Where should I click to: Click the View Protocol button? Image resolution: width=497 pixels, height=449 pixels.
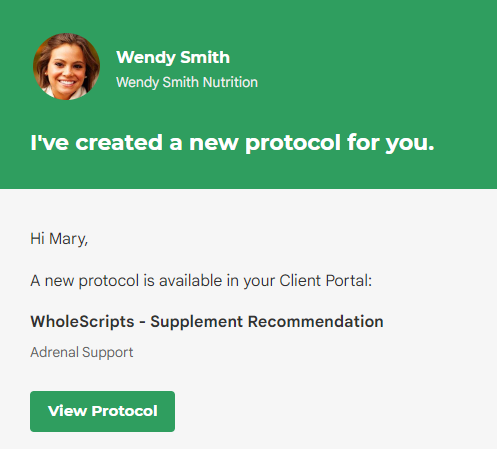(102, 411)
